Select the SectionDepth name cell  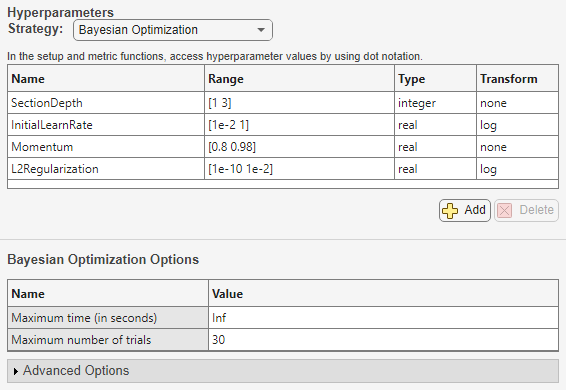pyautogui.click(x=106, y=103)
